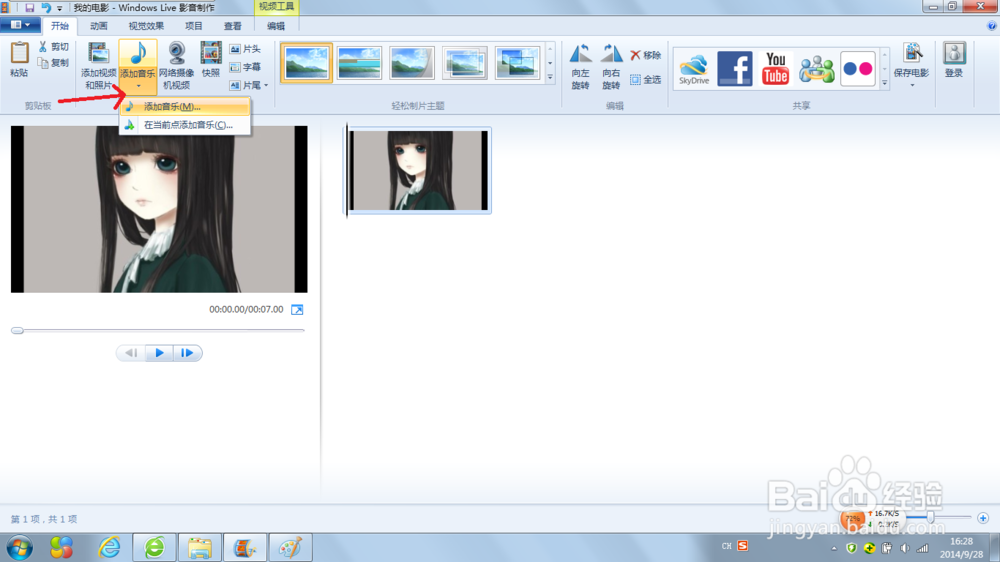Open the application file menu button
Viewport: 1000px width, 562px height.
pyautogui.click(x=20, y=25)
